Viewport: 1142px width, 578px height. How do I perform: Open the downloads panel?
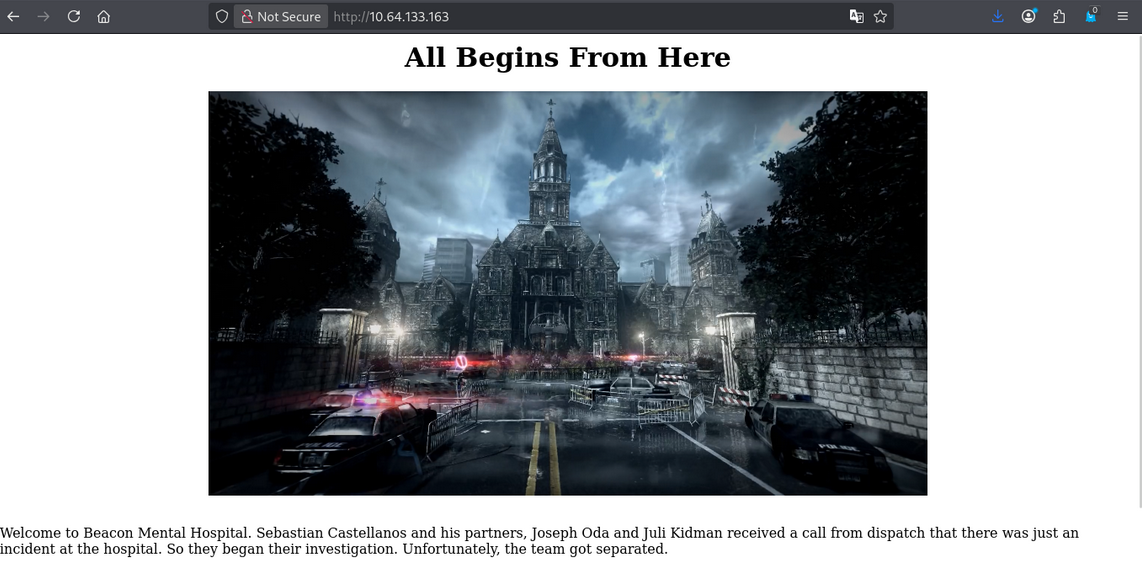point(998,17)
